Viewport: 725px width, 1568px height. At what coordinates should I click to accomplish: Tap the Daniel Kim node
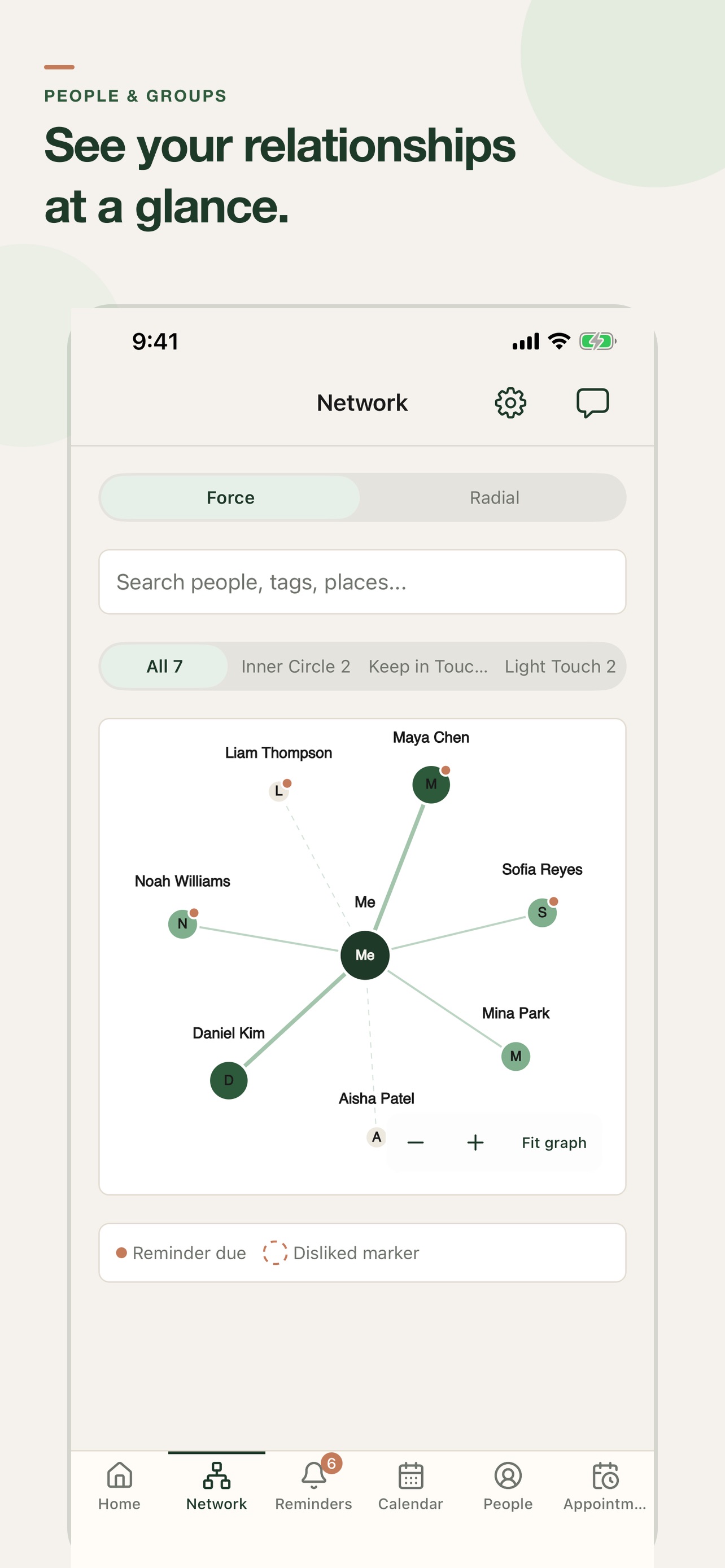pyautogui.click(x=228, y=1080)
